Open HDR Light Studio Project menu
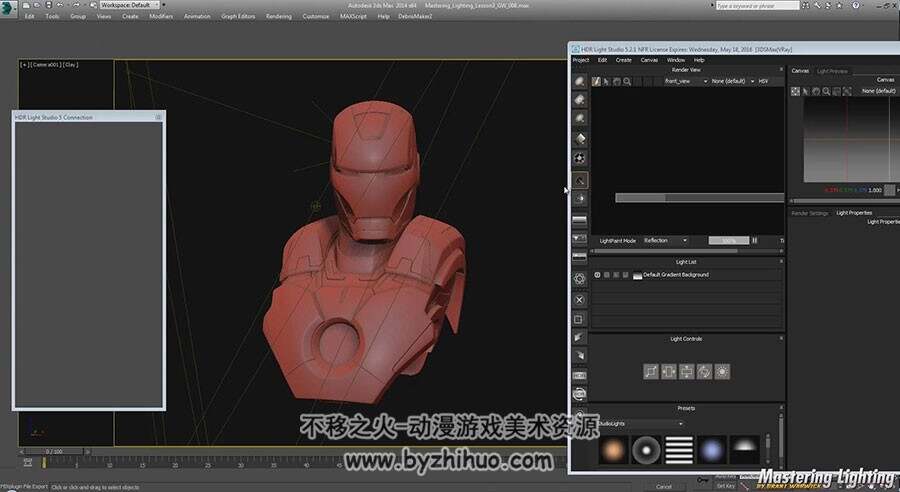 click(x=581, y=60)
